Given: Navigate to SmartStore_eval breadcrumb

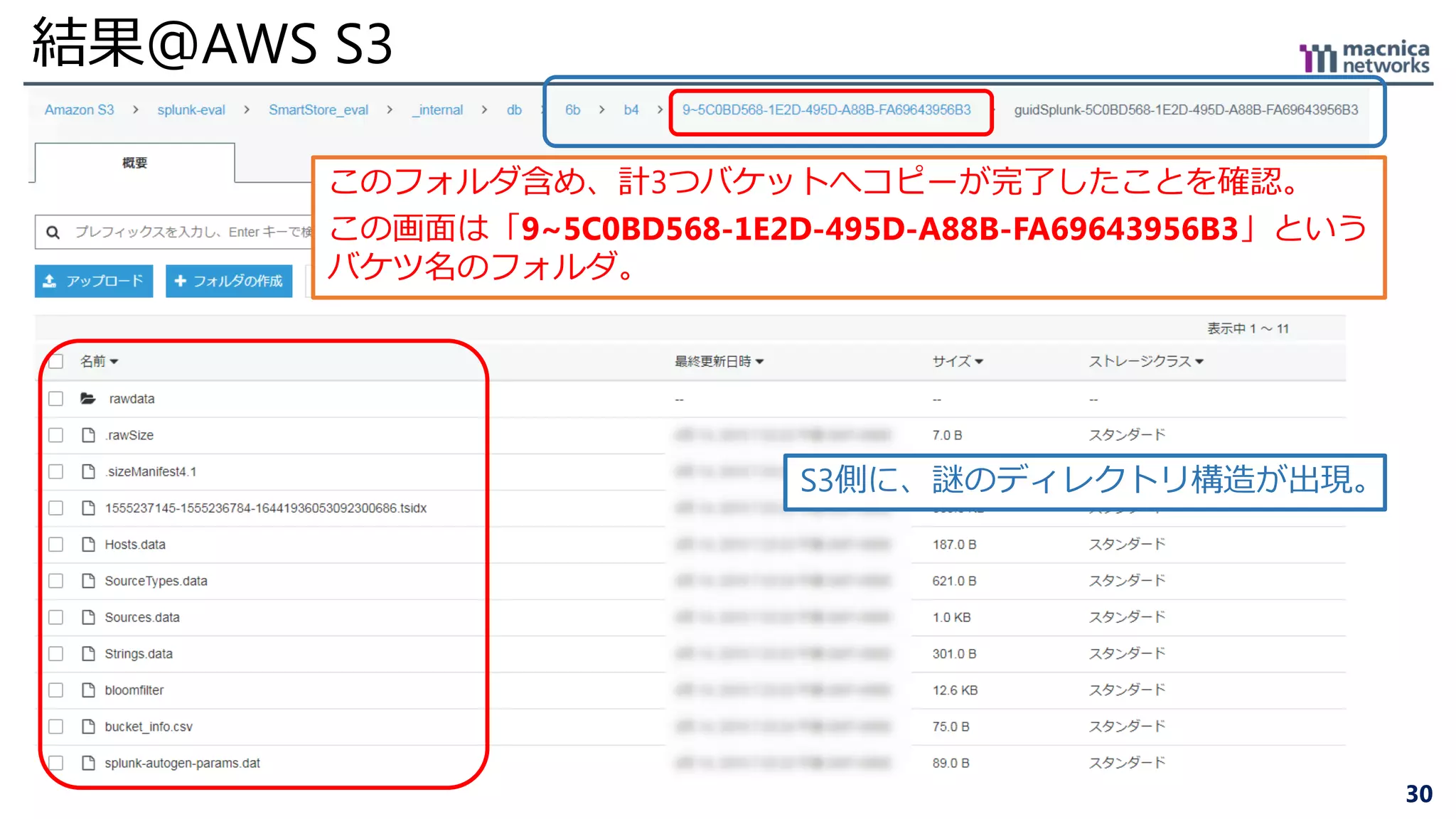Looking at the screenshot, I should click(x=318, y=110).
